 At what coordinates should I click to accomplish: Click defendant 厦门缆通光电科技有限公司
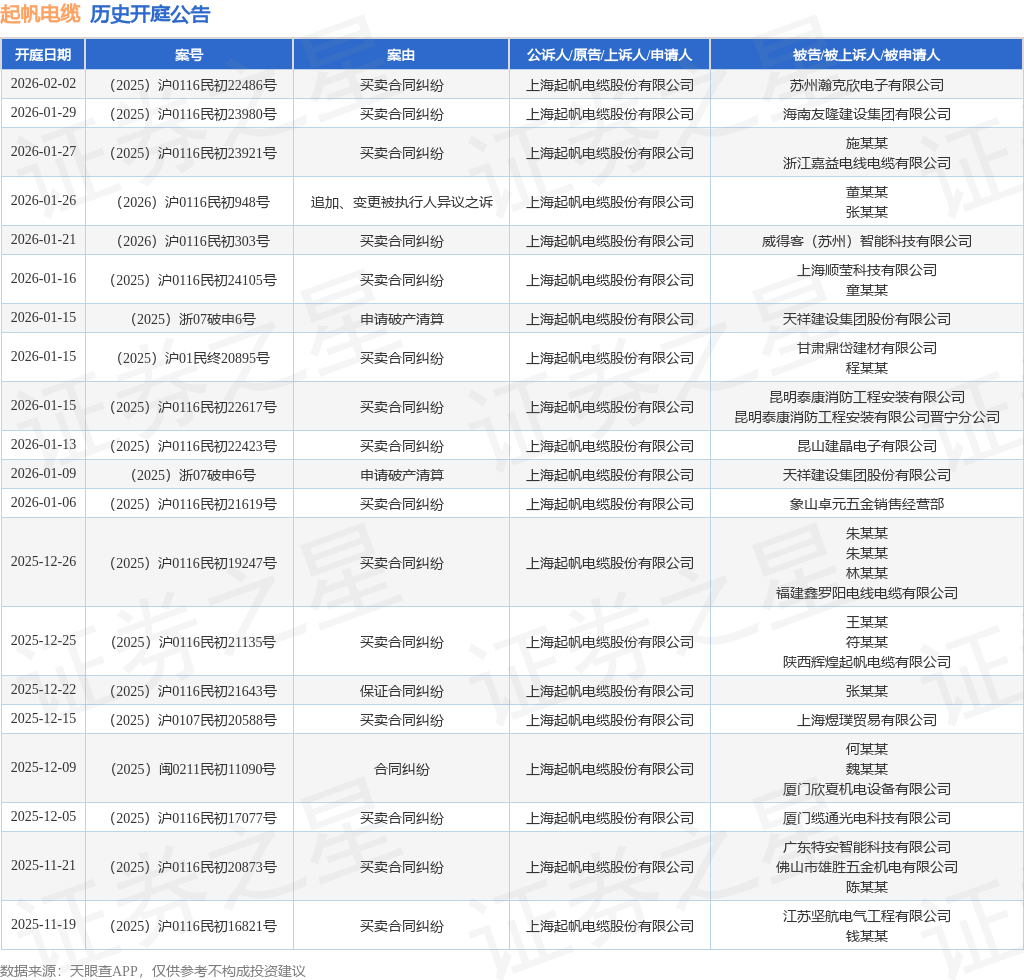(867, 818)
